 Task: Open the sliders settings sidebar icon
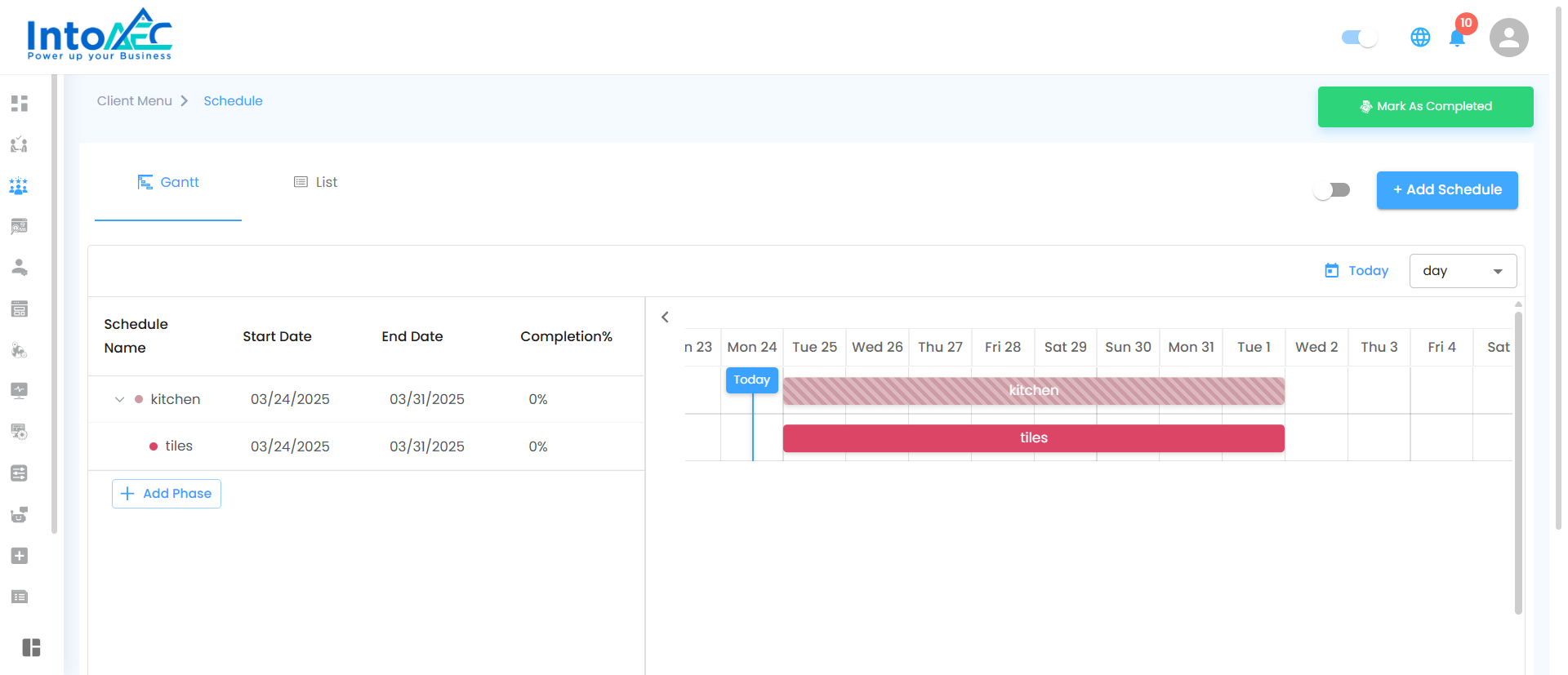coord(20,473)
